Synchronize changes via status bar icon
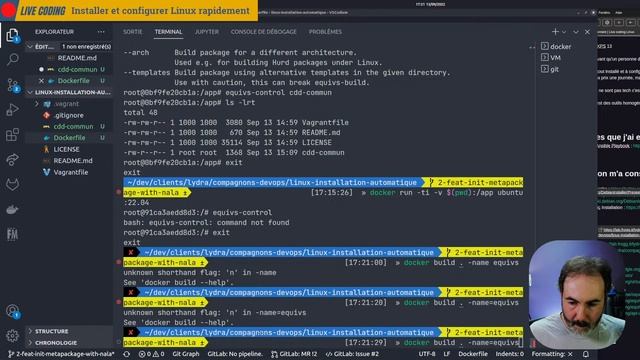Image resolution: width=640 pixels, height=360 pixels. (127, 354)
